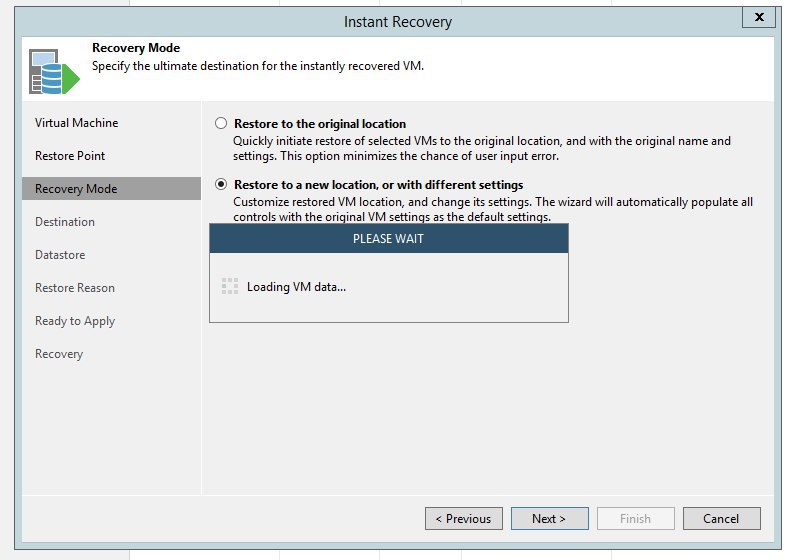Screen dimensions: 800x560
Task: Click the PLEASE WAIT header bar
Action: pyautogui.click(x=389, y=239)
